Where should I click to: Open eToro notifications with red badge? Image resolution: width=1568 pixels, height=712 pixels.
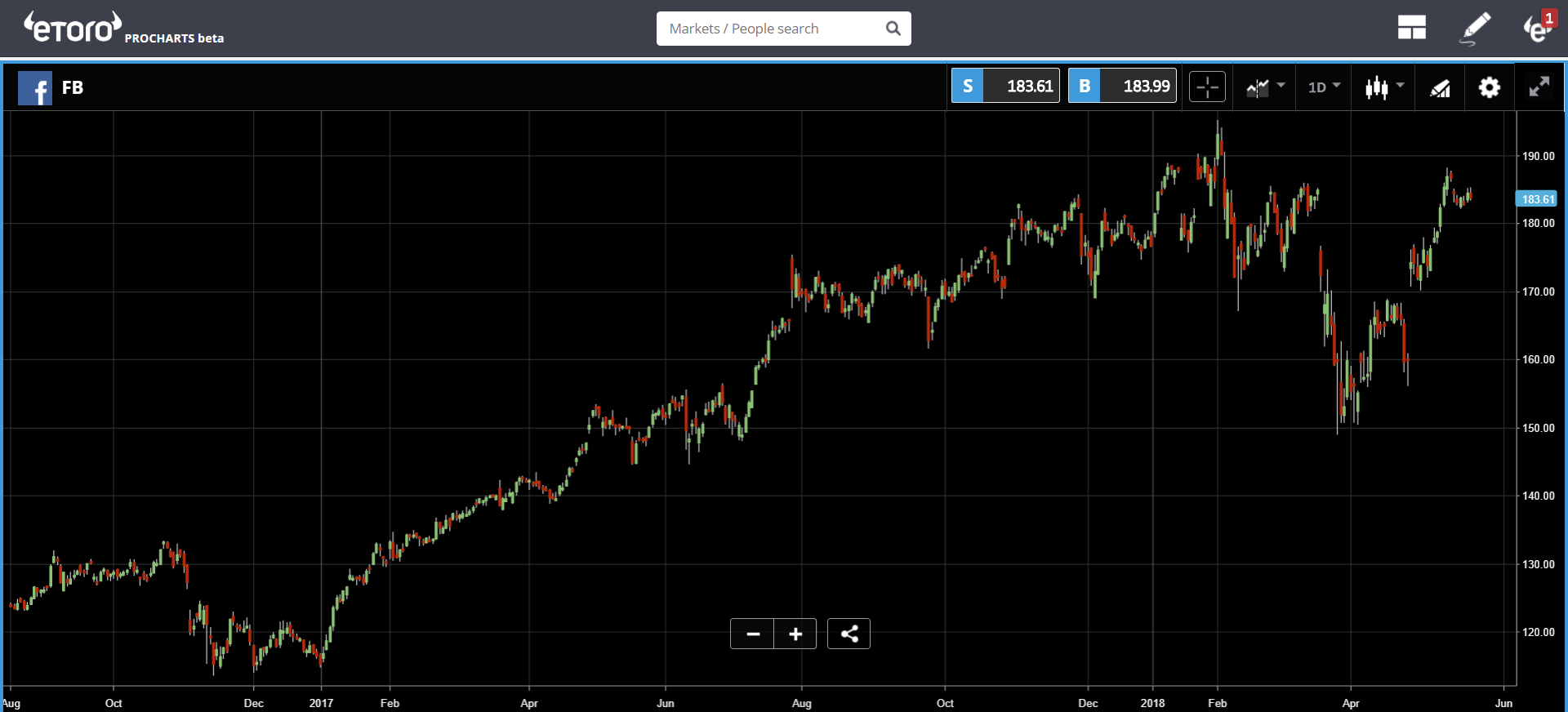coord(1538,29)
